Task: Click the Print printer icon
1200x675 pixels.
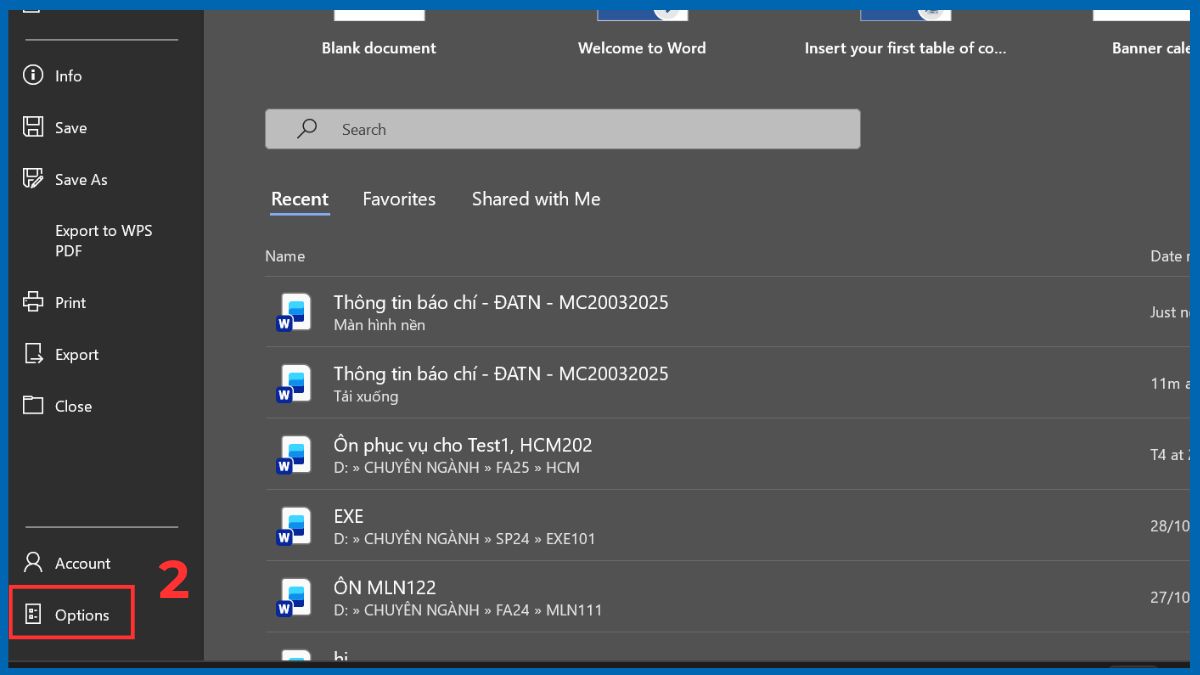Action: tap(33, 302)
